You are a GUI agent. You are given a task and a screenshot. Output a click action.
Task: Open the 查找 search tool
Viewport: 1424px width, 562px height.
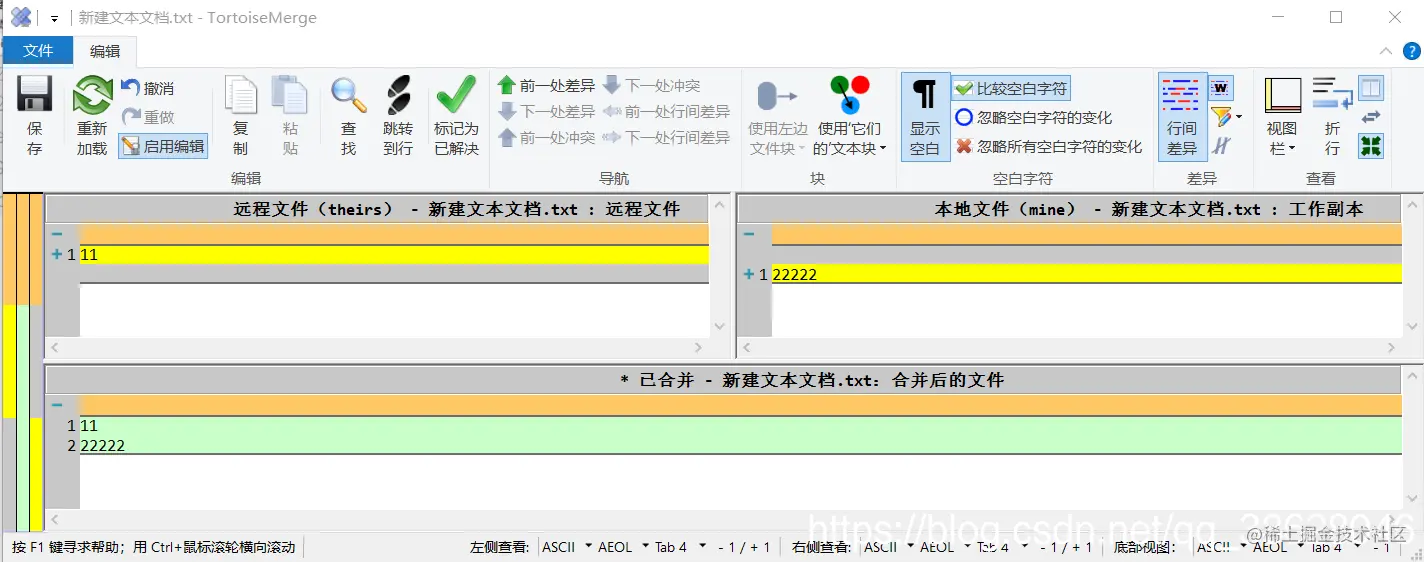click(x=348, y=116)
